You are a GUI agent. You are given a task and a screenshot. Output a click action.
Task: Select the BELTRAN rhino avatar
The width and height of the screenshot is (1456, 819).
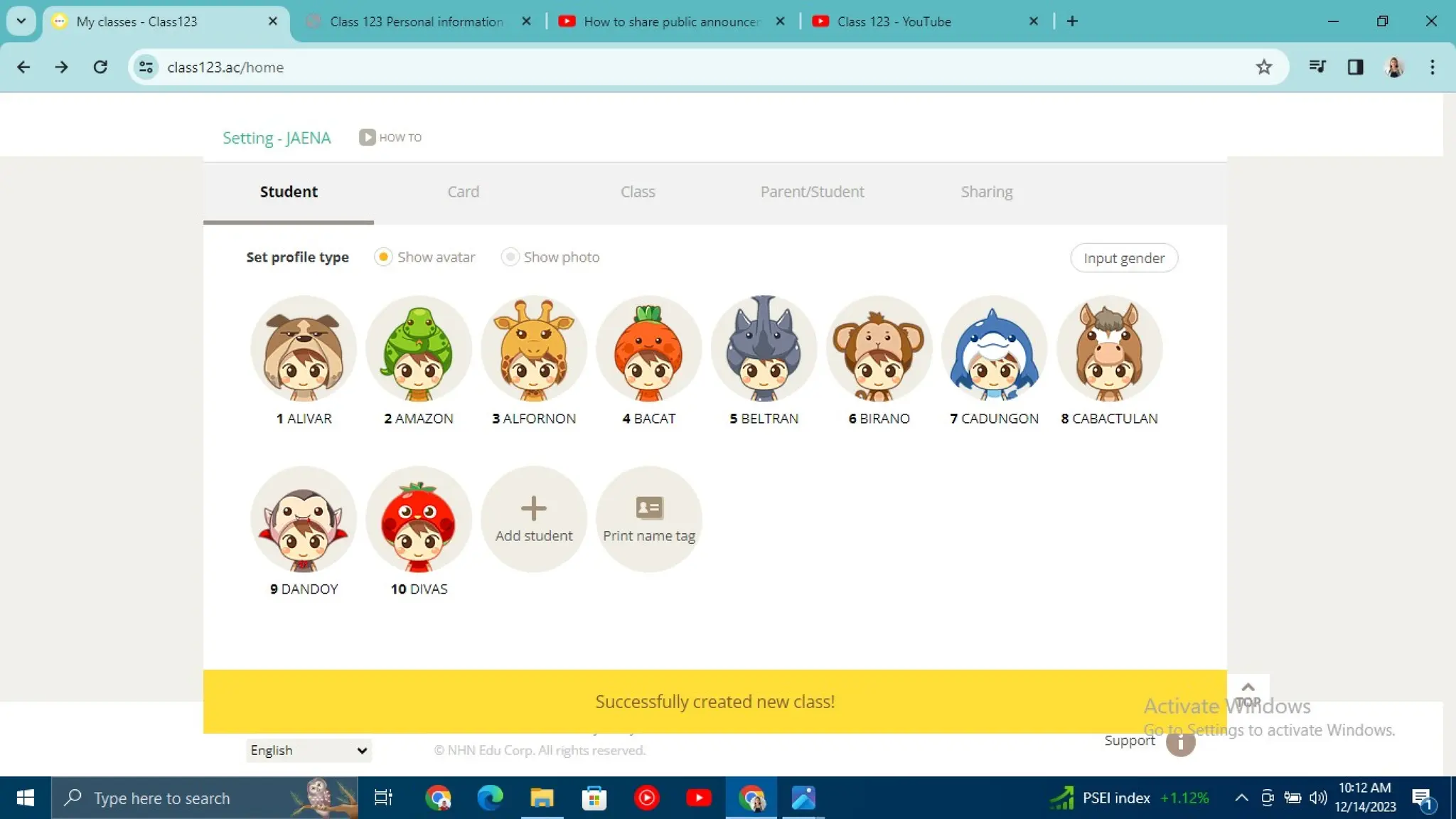pyautogui.click(x=764, y=348)
